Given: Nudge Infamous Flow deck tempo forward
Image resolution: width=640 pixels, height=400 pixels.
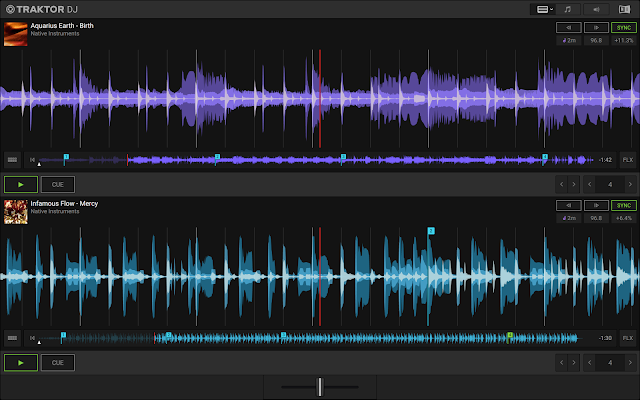Looking at the screenshot, I should [x=596, y=205].
